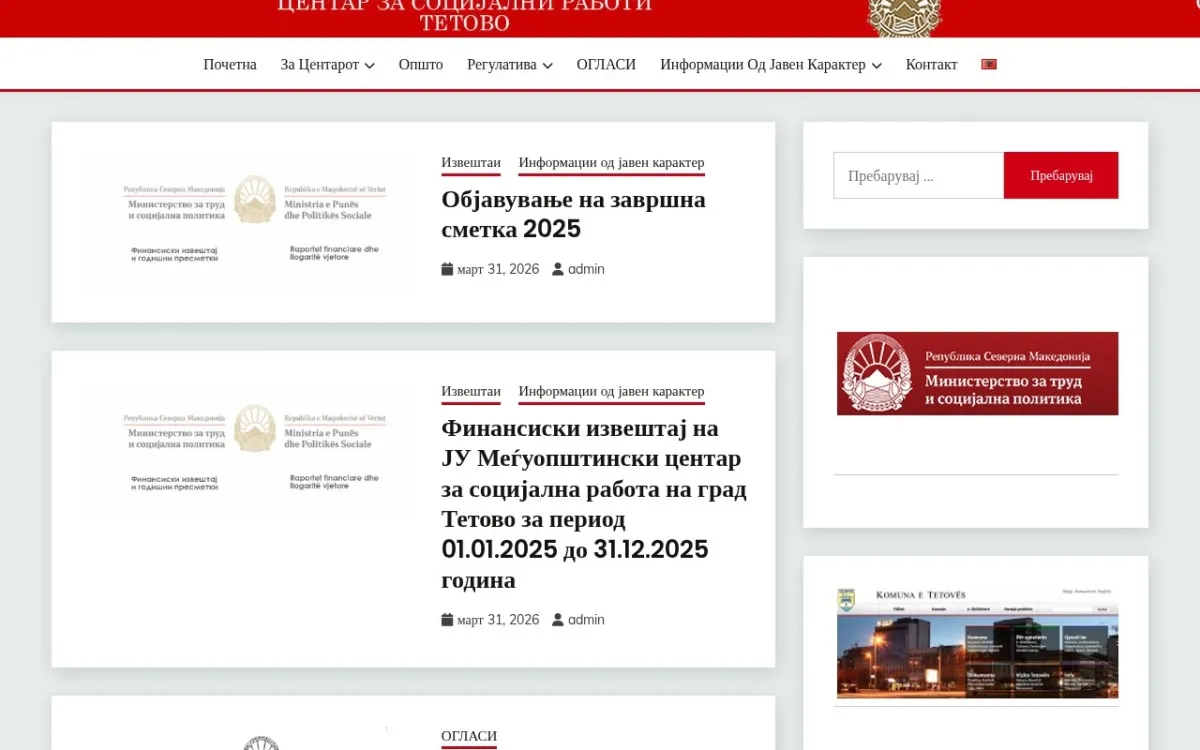1200x750 pixels.
Task: Expand the За Центарот submenu chevron
Action: [369, 65]
